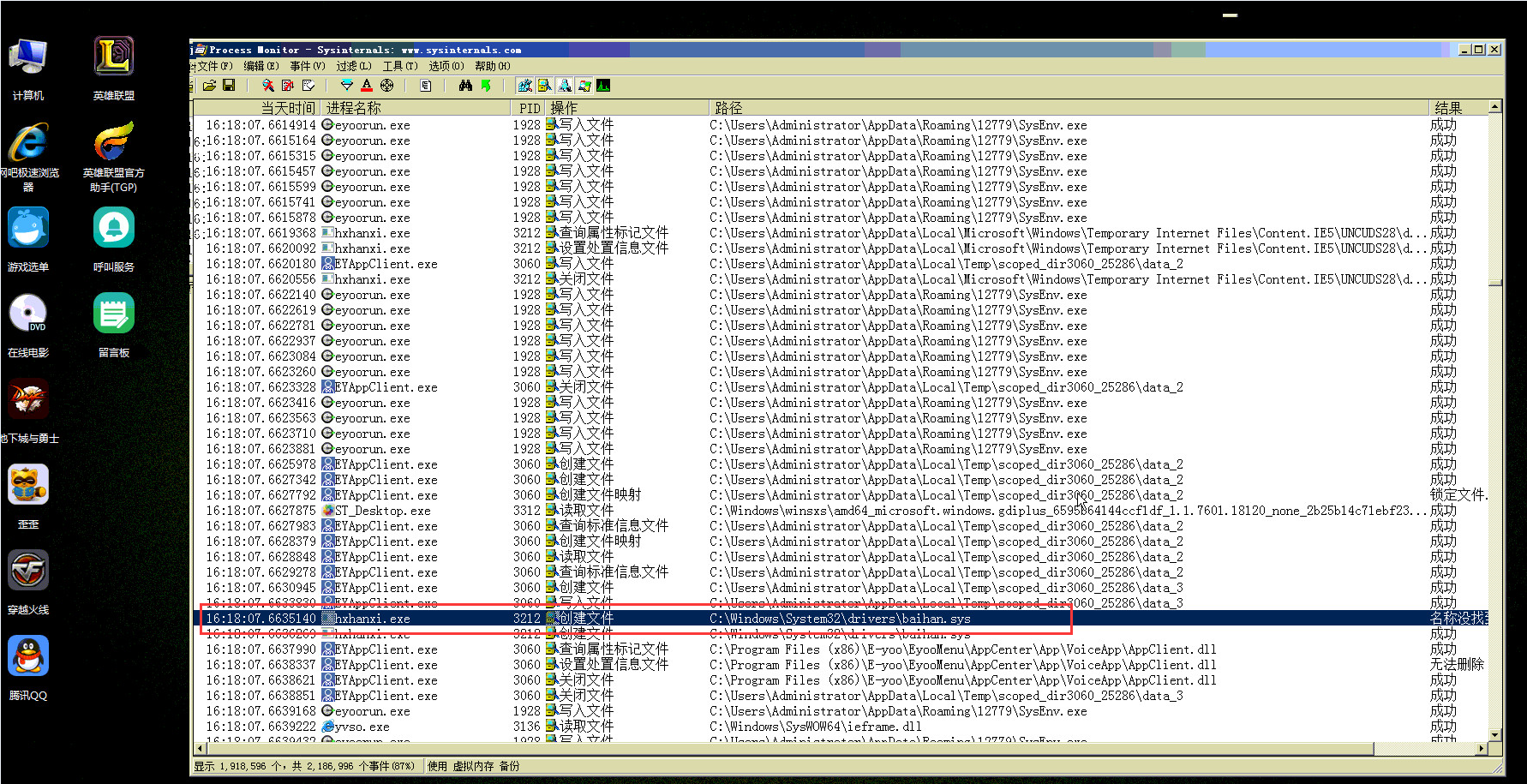
Task: Click the 无法删除 result cell
Action: coord(1457,665)
